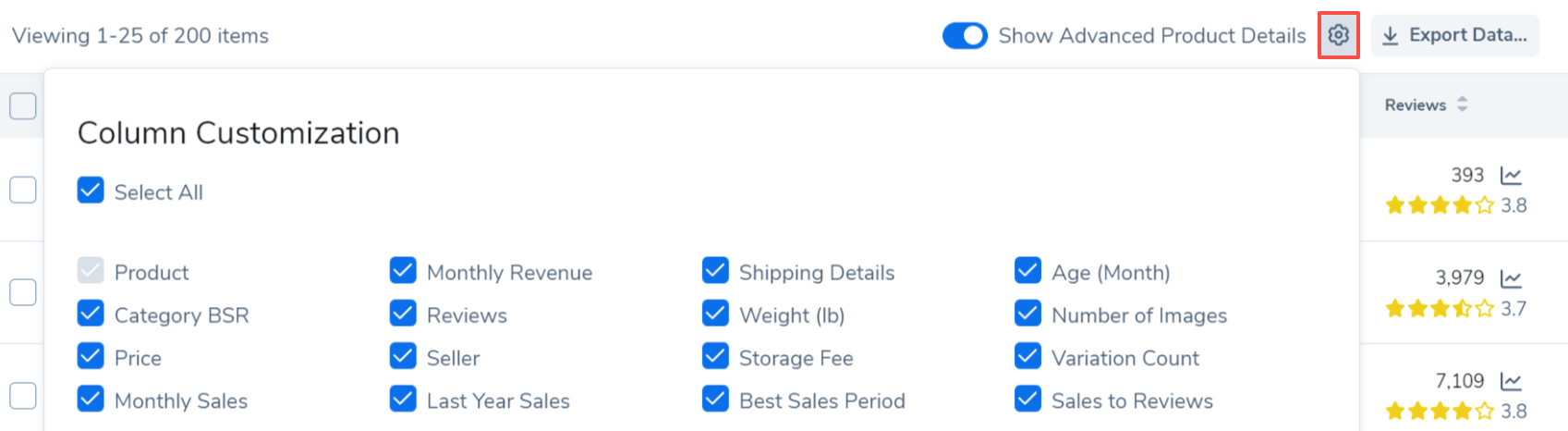Screen dimensions: 1568x431
Task: Disable the Storage Fee column checkbox
Action: click(x=715, y=357)
